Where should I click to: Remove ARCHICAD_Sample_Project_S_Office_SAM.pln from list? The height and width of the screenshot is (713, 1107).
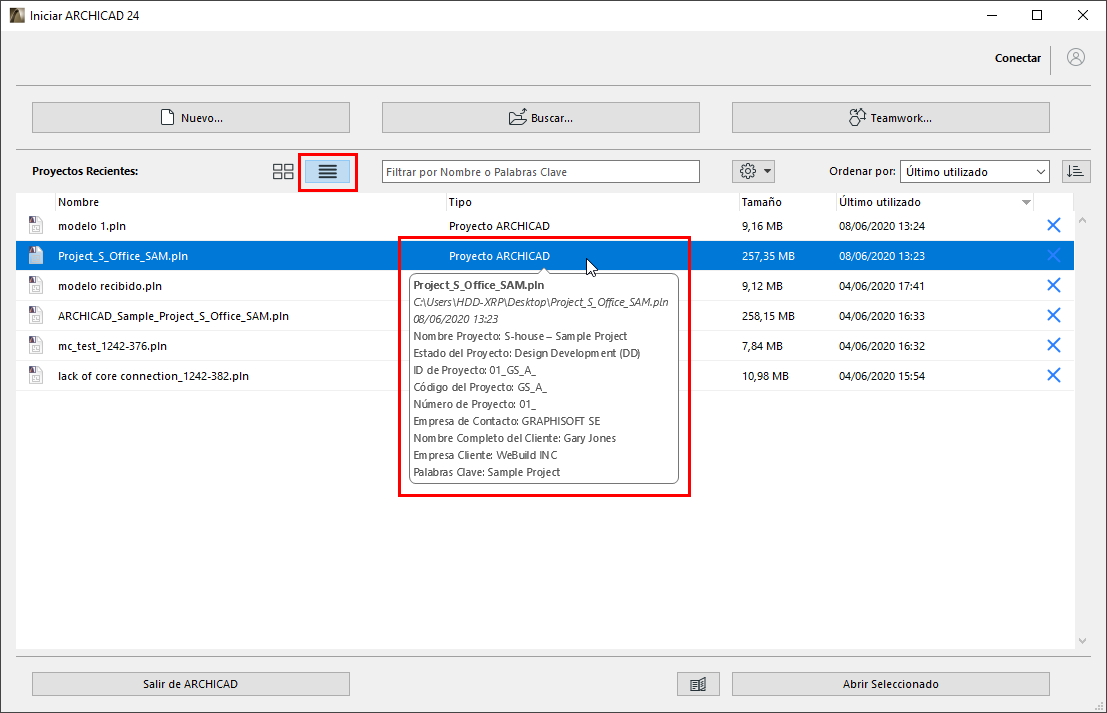click(1053, 315)
